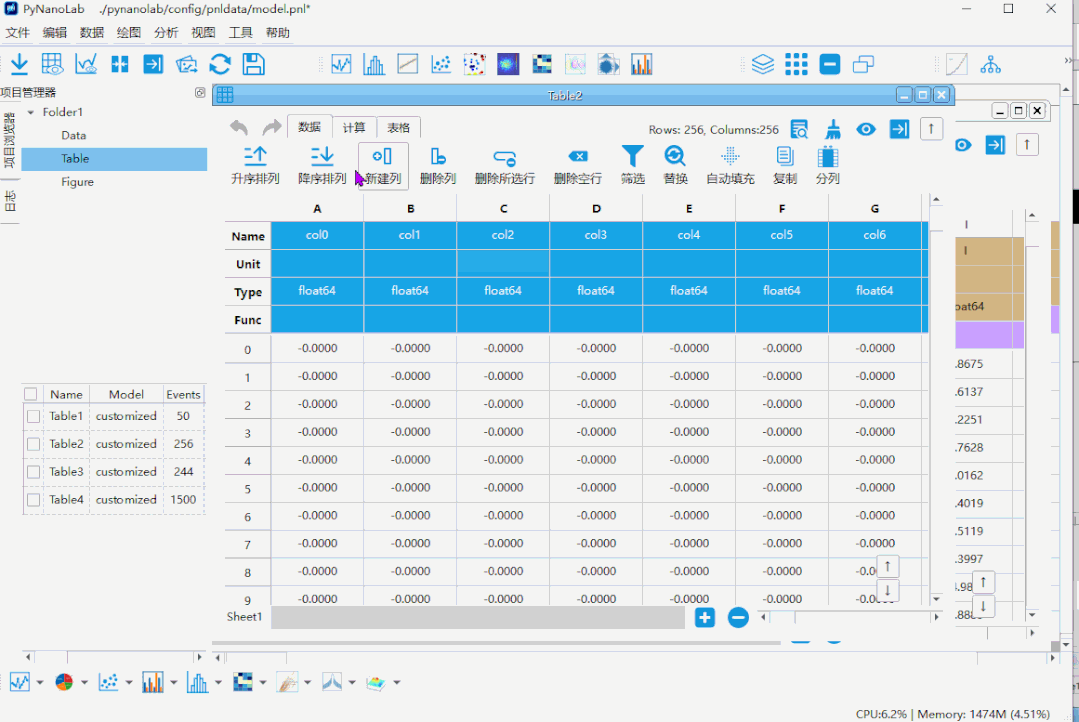Click the refresh arrows icon in main toolbar
Screen dimensions: 1079x722
[x=220, y=65]
